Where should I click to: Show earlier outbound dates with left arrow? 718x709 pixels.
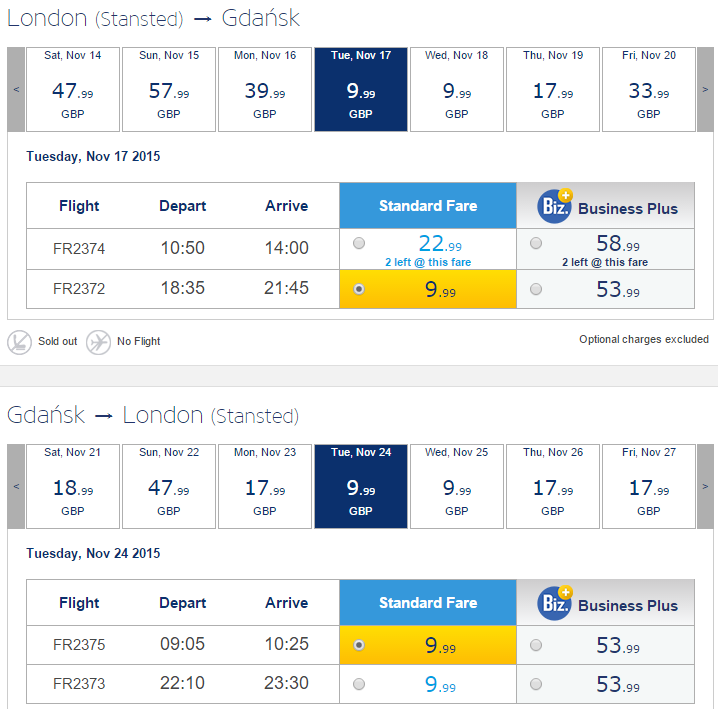(16, 89)
